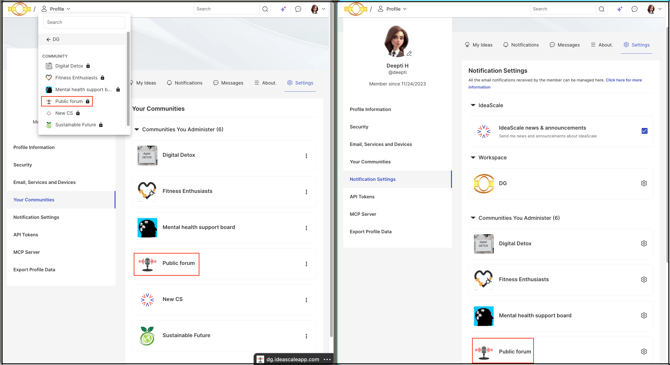Screen dimensions: 670x365
Task: Open the three-dot menu for New CS
Action: pyautogui.click(x=306, y=300)
